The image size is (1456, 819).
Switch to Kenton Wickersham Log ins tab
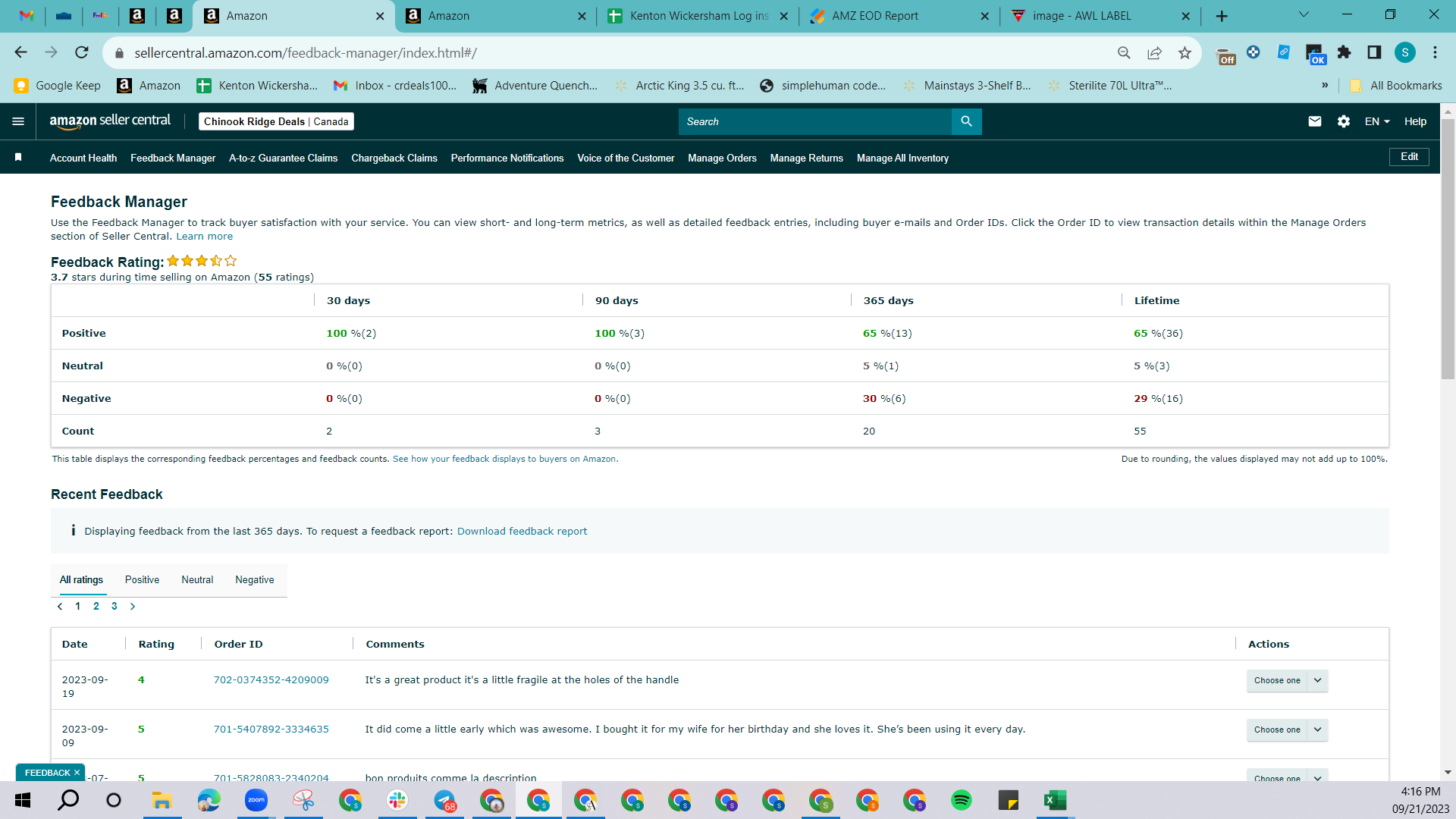[698, 16]
